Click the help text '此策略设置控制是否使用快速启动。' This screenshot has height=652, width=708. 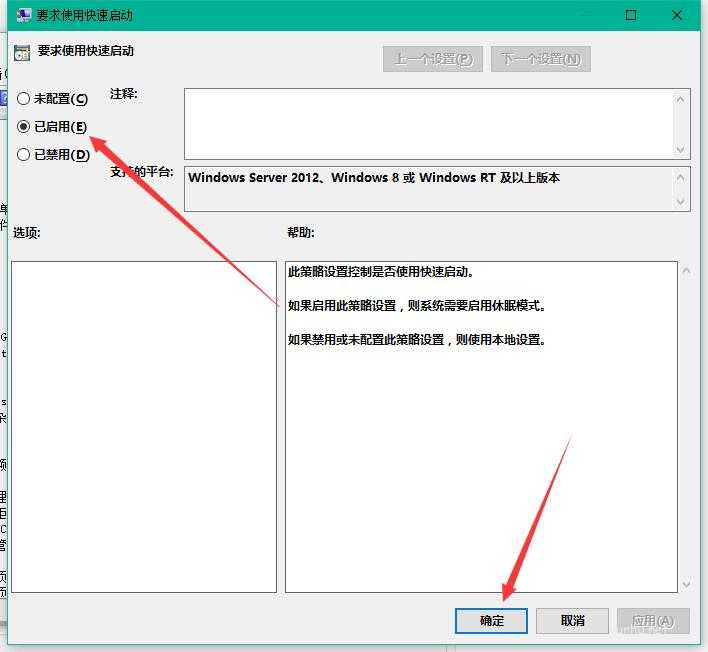(381, 272)
